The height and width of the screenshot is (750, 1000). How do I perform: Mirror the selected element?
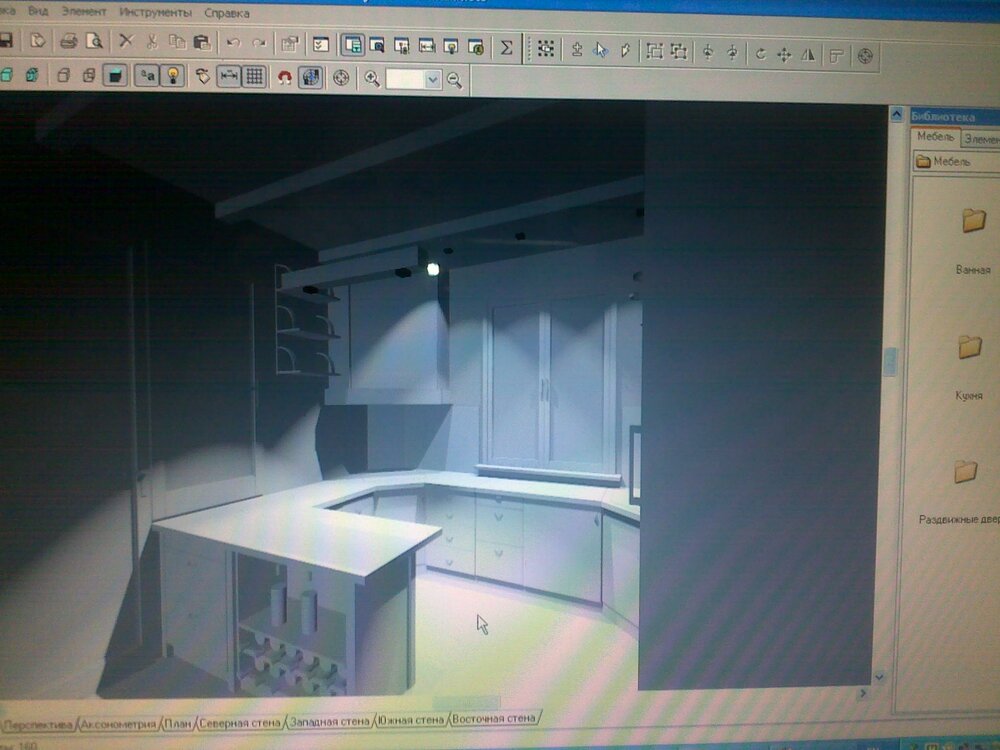tap(808, 55)
